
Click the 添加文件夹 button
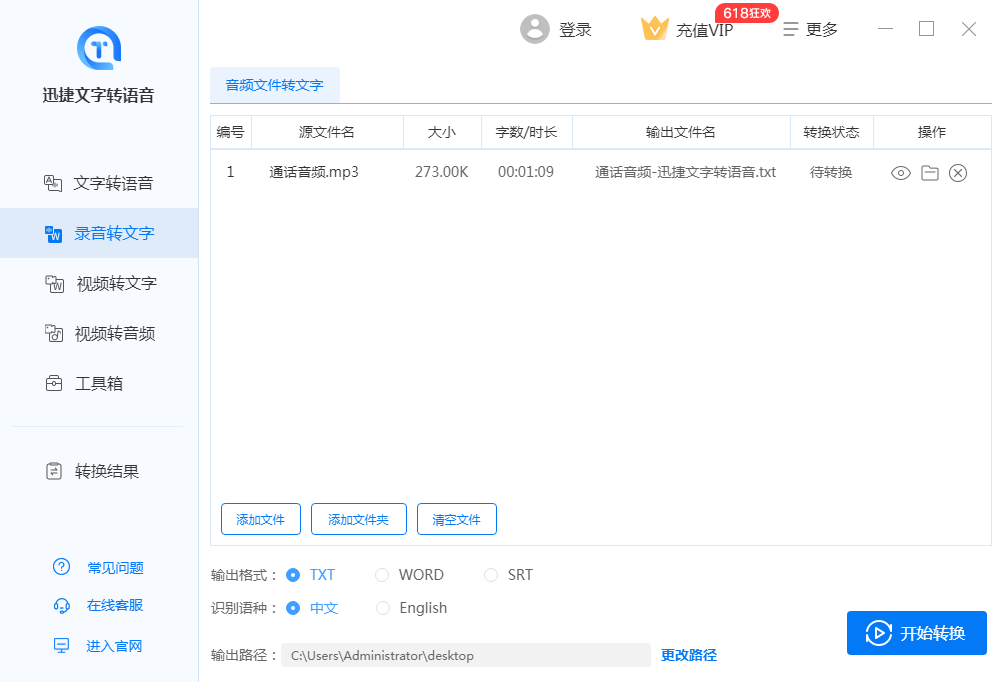[359, 519]
